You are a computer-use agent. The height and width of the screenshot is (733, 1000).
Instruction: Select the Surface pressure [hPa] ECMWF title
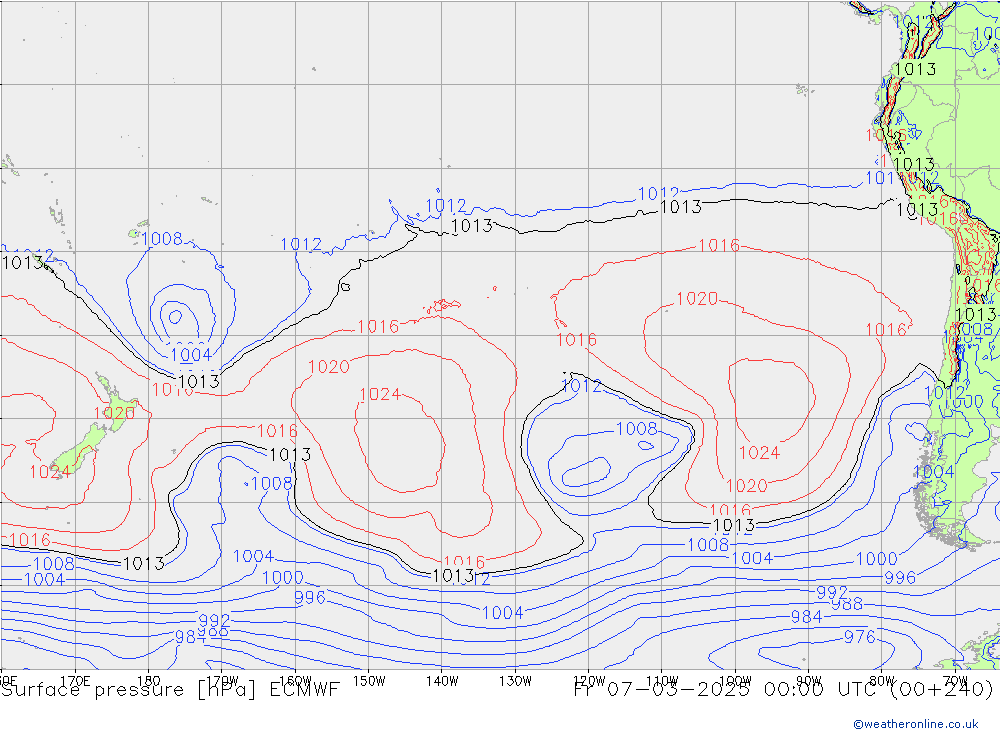point(170,689)
